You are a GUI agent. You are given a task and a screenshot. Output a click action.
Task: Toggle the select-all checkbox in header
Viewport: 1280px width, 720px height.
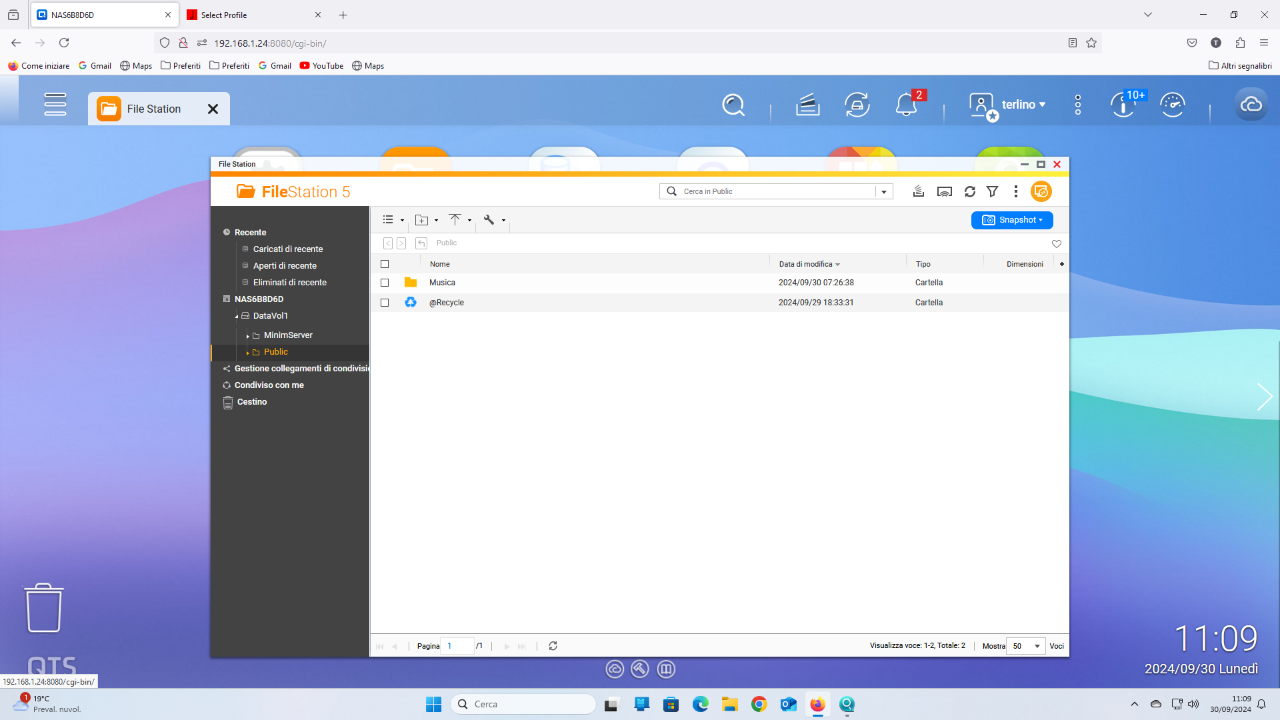385,264
